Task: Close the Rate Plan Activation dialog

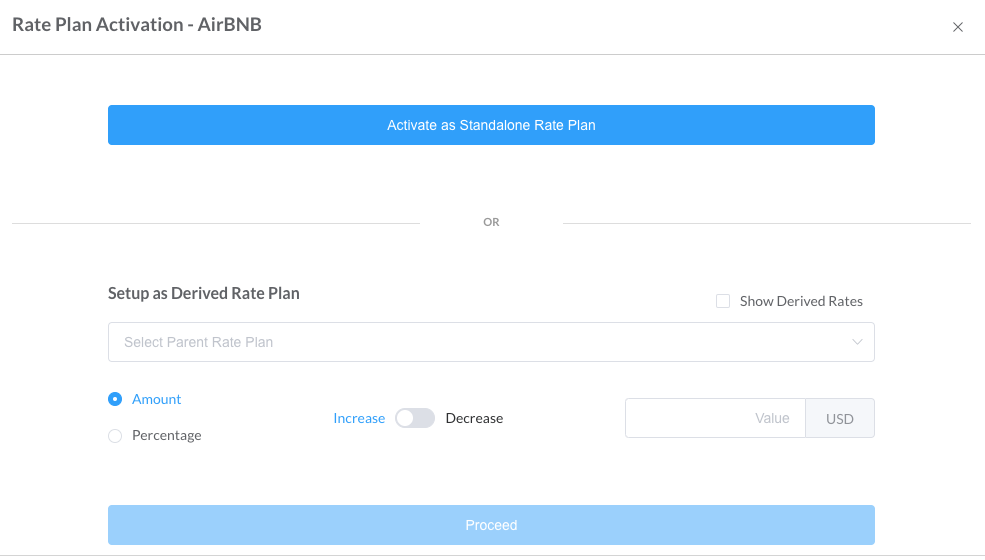Action: coord(958,27)
